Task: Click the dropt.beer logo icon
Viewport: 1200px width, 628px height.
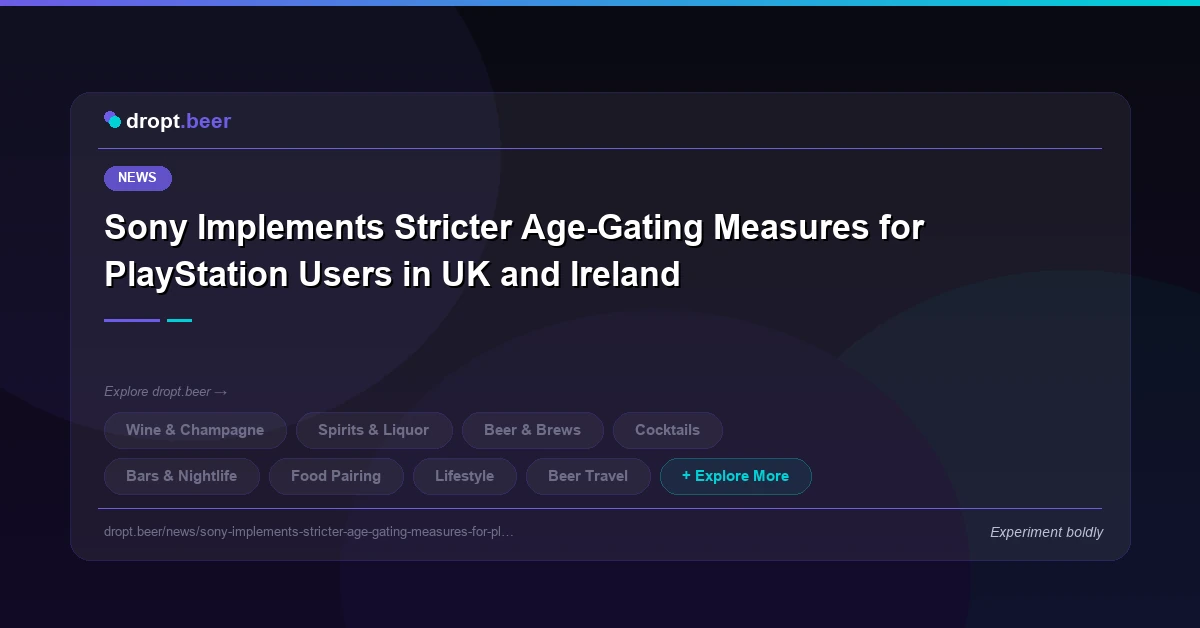Action: 113,119
